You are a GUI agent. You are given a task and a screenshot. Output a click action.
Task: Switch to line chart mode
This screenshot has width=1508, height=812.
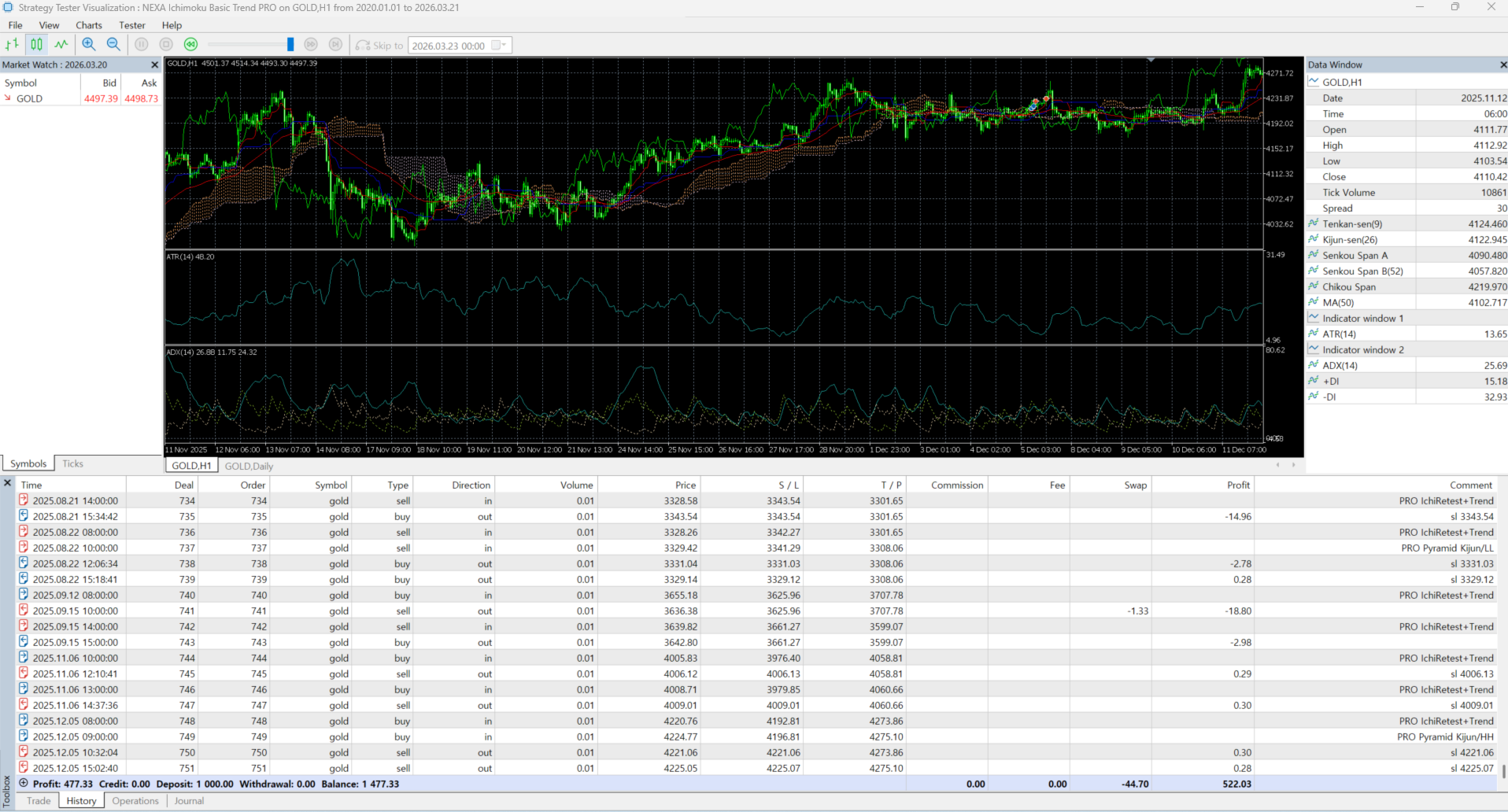click(x=61, y=45)
